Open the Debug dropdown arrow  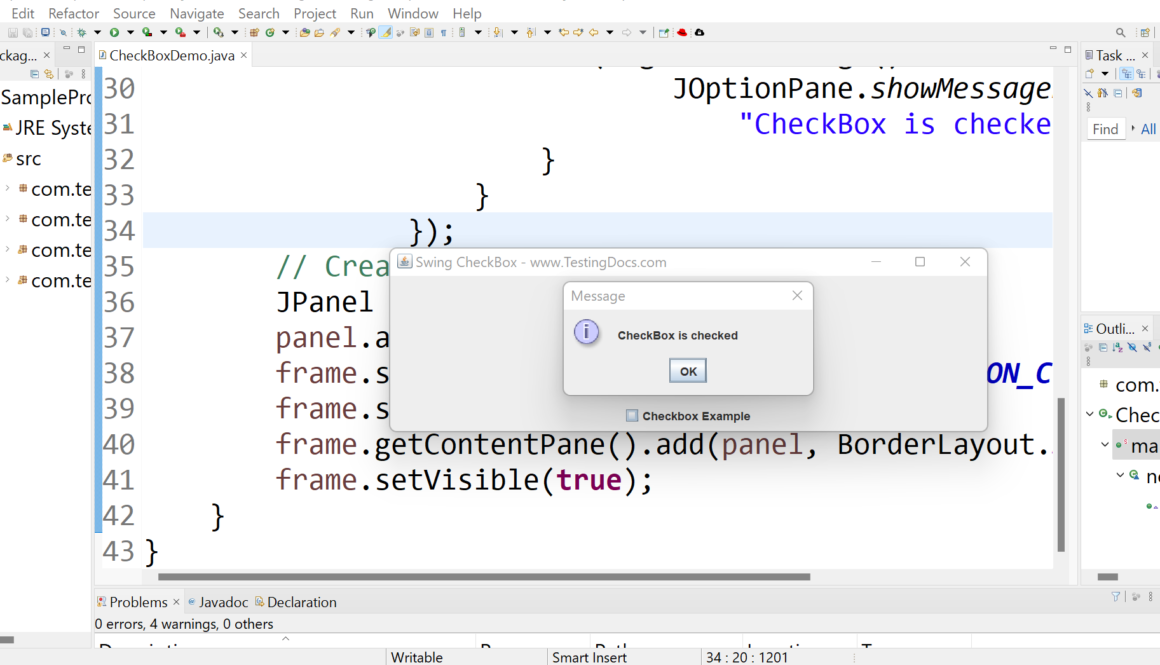pyautogui.click(x=97, y=32)
